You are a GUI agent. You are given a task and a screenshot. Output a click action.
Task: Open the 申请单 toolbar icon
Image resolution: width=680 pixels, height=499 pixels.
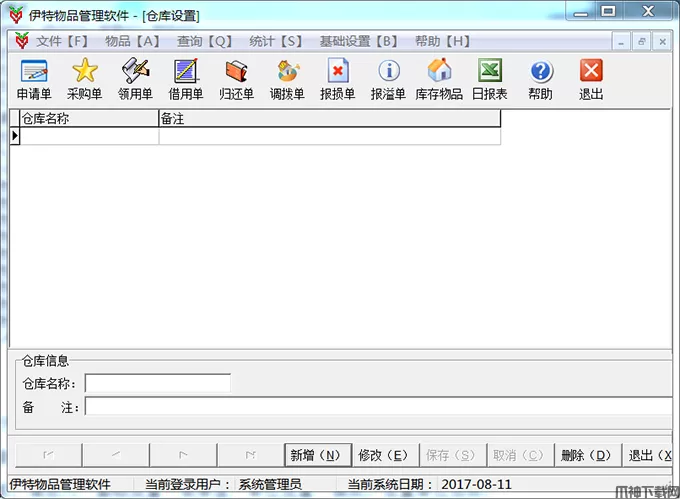tap(34, 79)
